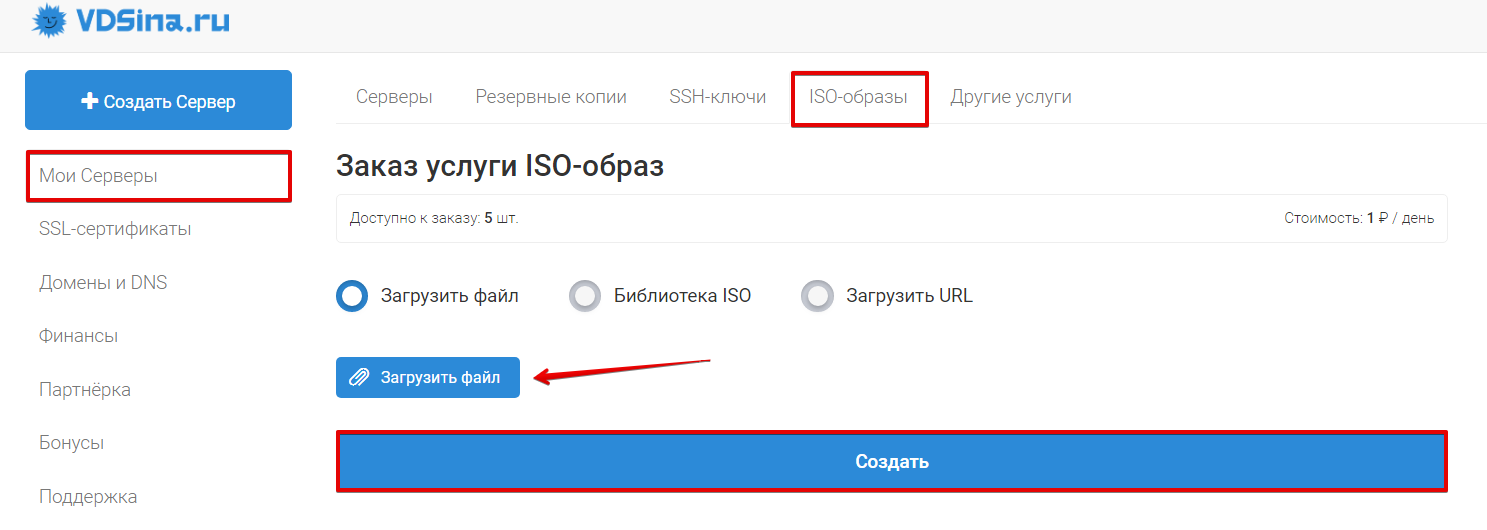Viewport: 1487px width, 530px height.
Task: Open the SSH-ключи tab
Action: 718,97
